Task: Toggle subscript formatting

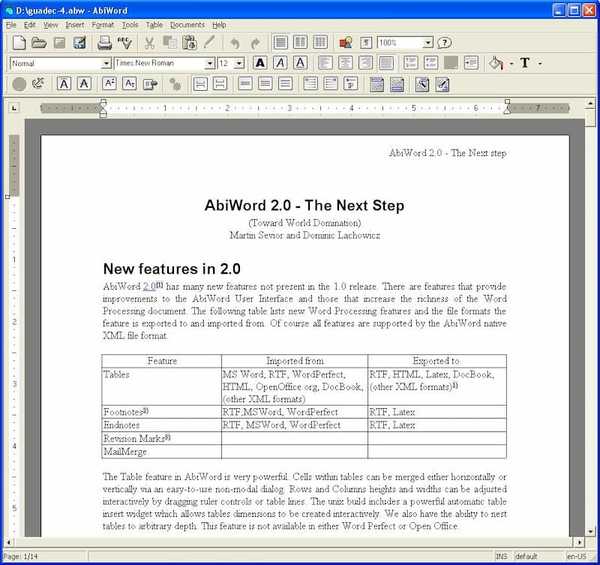Action: click(x=129, y=84)
